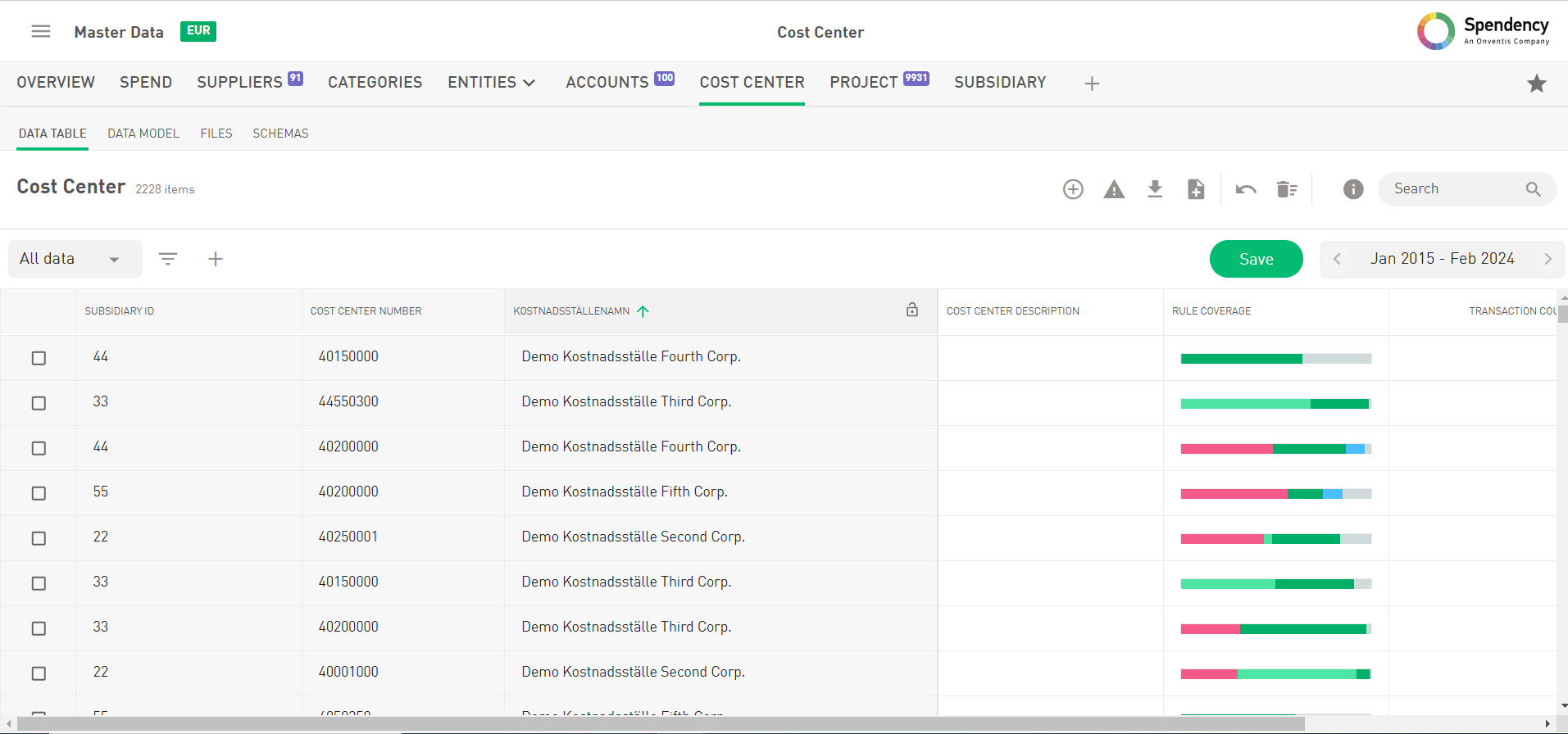The image size is (1568, 734).
Task: Click the delete rows trash icon
Action: (1287, 189)
